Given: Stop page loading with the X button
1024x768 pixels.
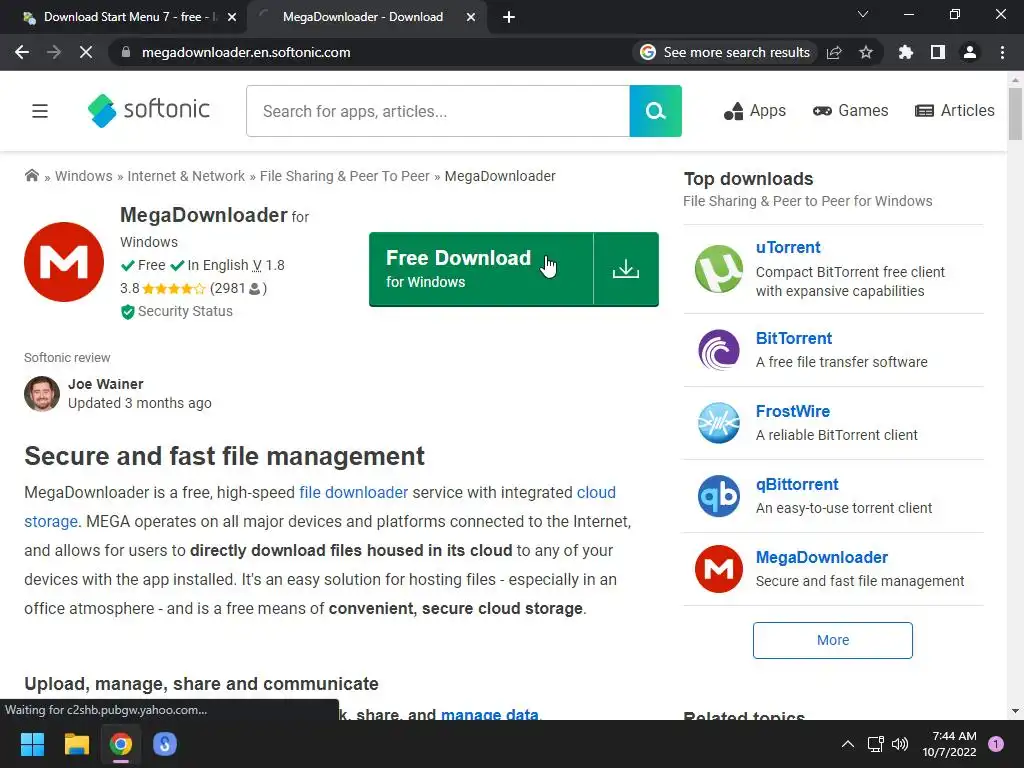Looking at the screenshot, I should (86, 52).
